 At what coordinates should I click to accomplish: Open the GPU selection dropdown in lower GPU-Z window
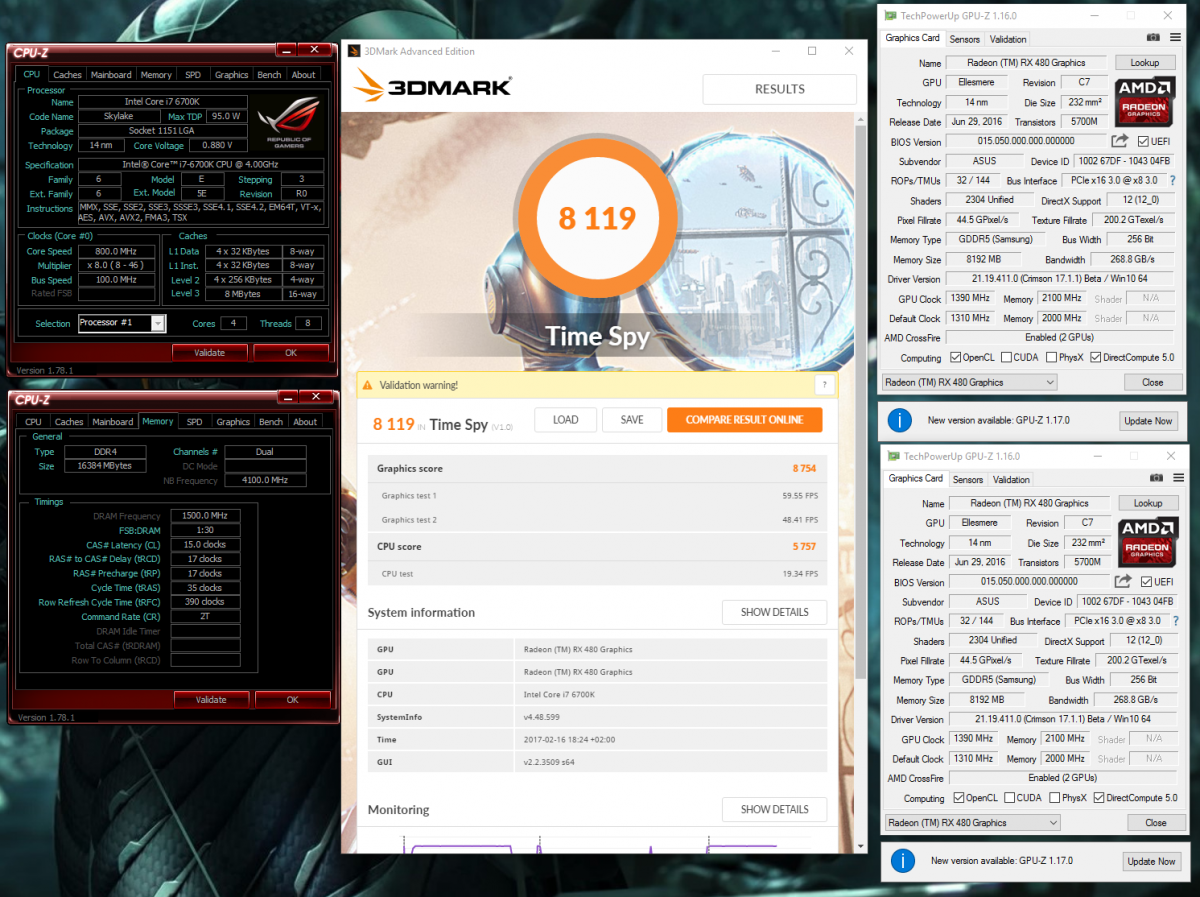click(972, 823)
